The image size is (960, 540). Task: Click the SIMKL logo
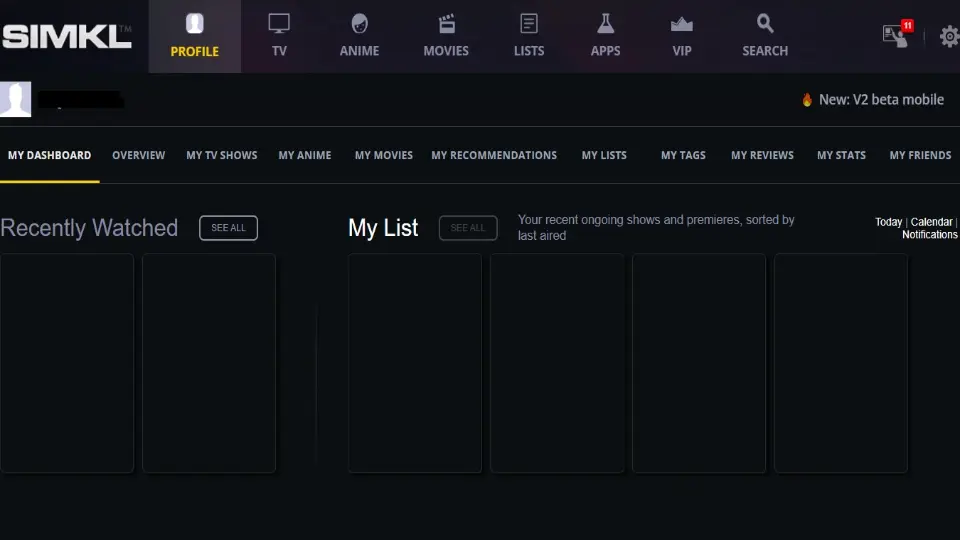[x=66, y=37]
